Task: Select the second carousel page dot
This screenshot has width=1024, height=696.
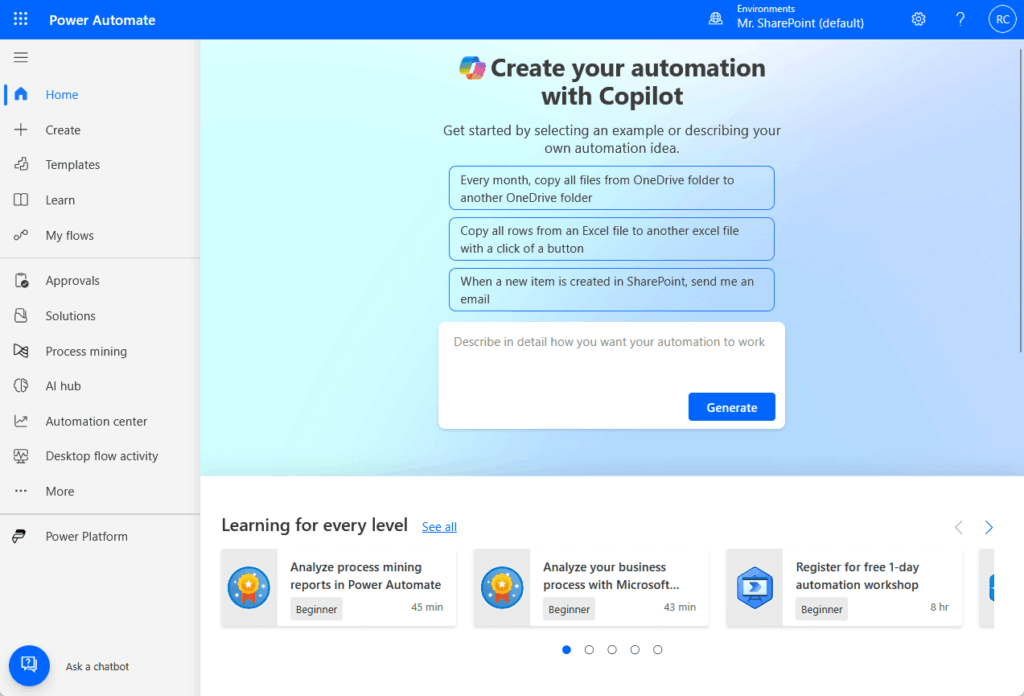Action: click(x=589, y=650)
